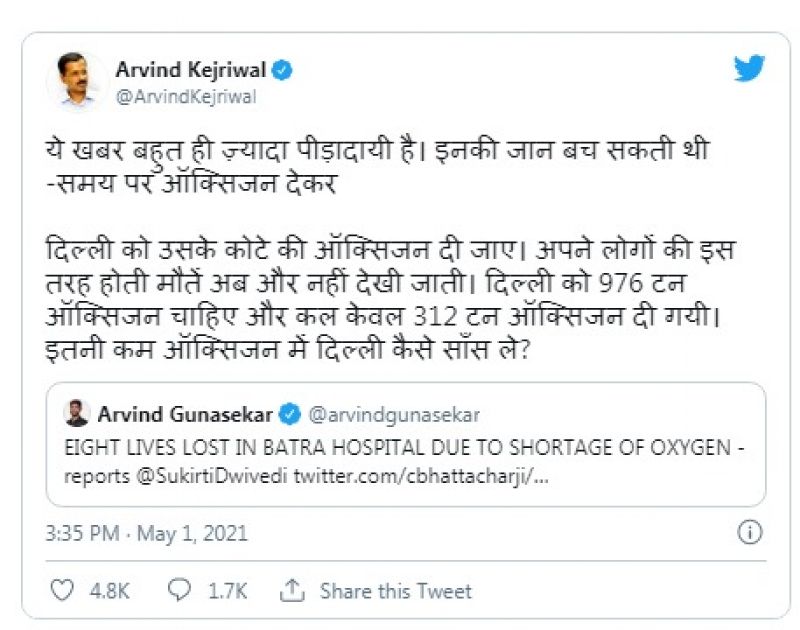Click Arvind Kejriwal's verified badge
Viewport: 800px width, 630px height.
[x=283, y=70]
